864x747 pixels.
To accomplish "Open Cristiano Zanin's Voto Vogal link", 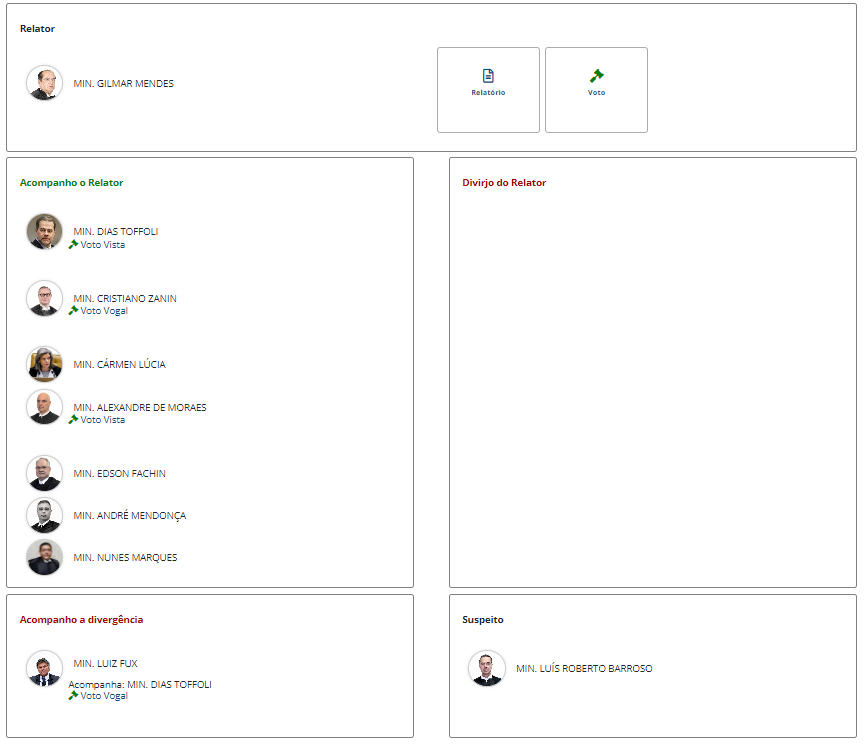I will [x=104, y=311].
